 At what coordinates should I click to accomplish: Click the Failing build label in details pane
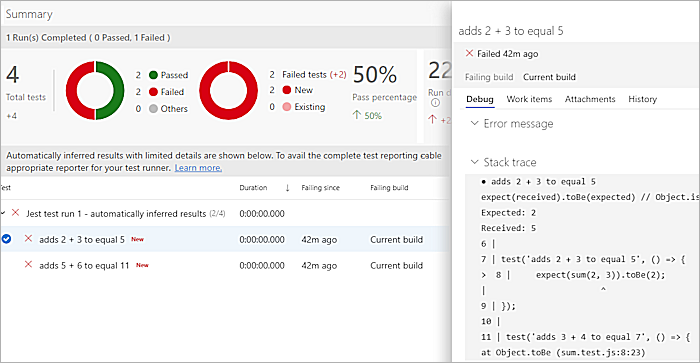pos(489,77)
